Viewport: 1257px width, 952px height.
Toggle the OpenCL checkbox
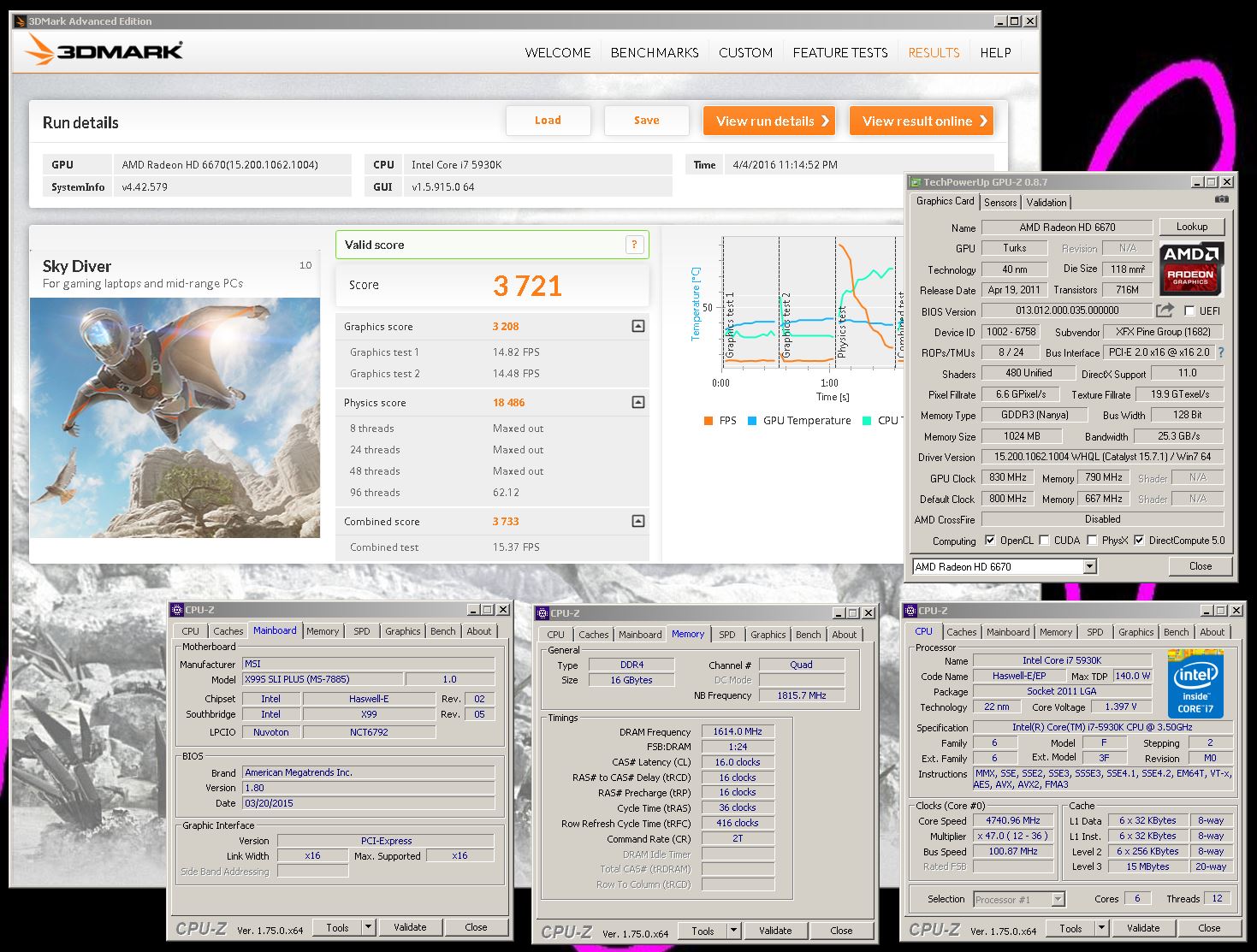coord(990,540)
